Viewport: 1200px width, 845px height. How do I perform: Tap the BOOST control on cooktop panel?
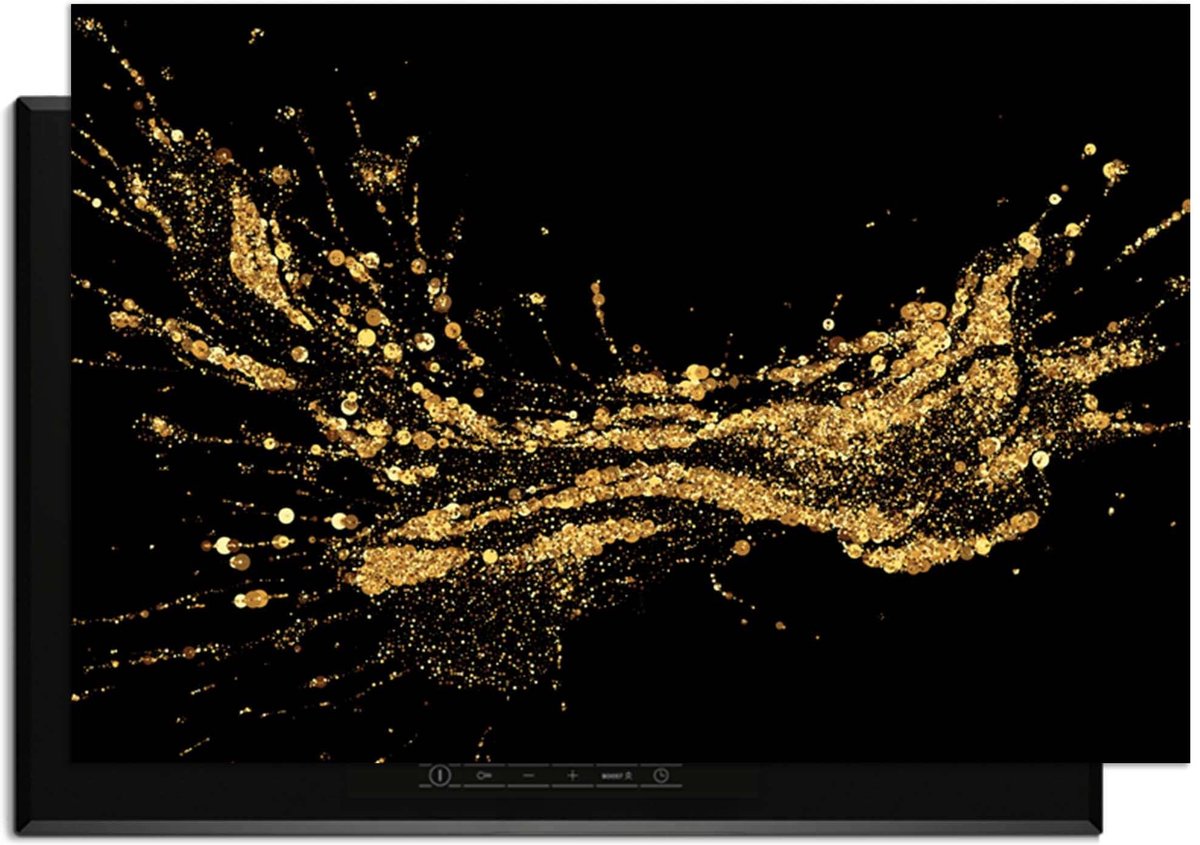pos(617,776)
